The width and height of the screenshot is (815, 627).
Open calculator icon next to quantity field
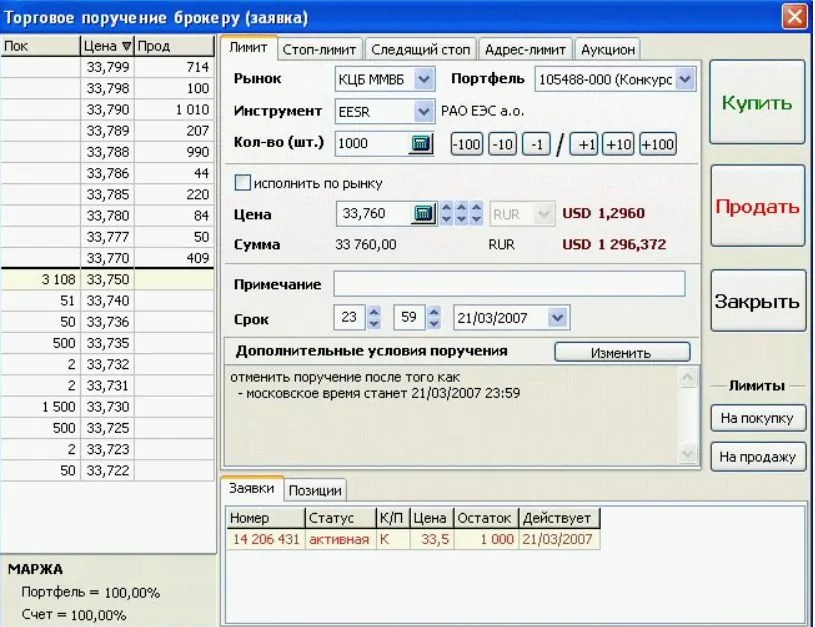[x=421, y=144]
